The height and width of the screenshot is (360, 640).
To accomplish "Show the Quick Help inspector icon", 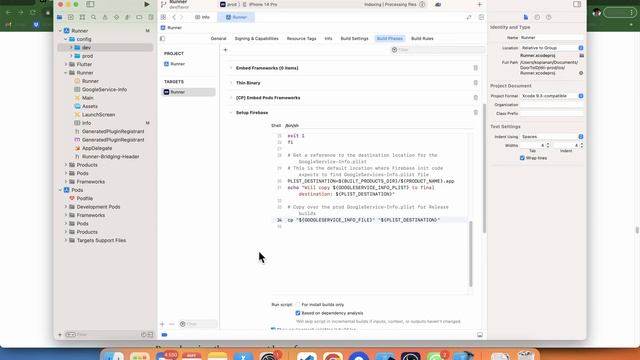I will [x=549, y=17].
